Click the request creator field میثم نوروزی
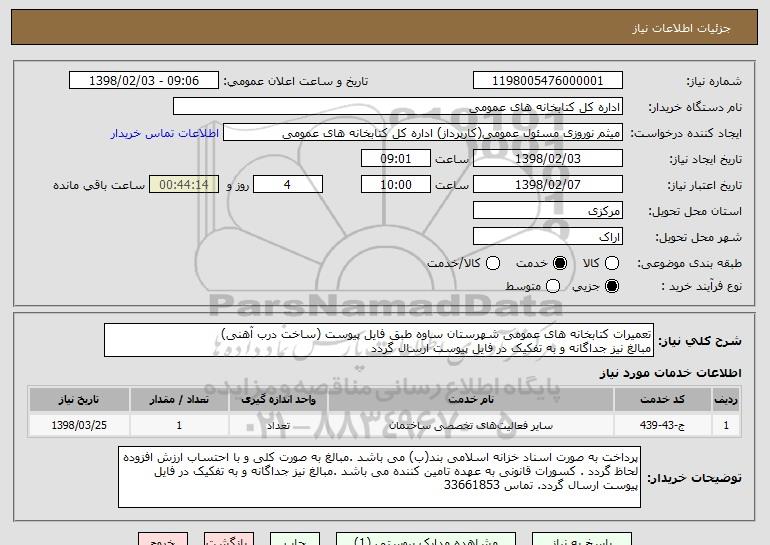Image resolution: width=770 pixels, height=545 pixels. [423, 133]
